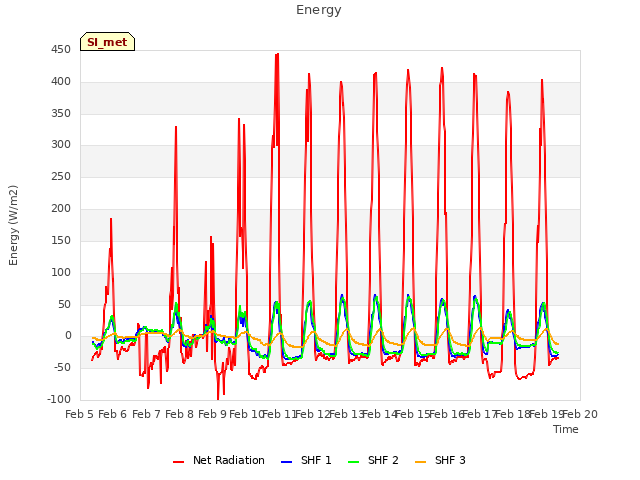This screenshot has height=480, width=640.
Task: Click the green SHF 2 legend swatch
Action: 353,462
